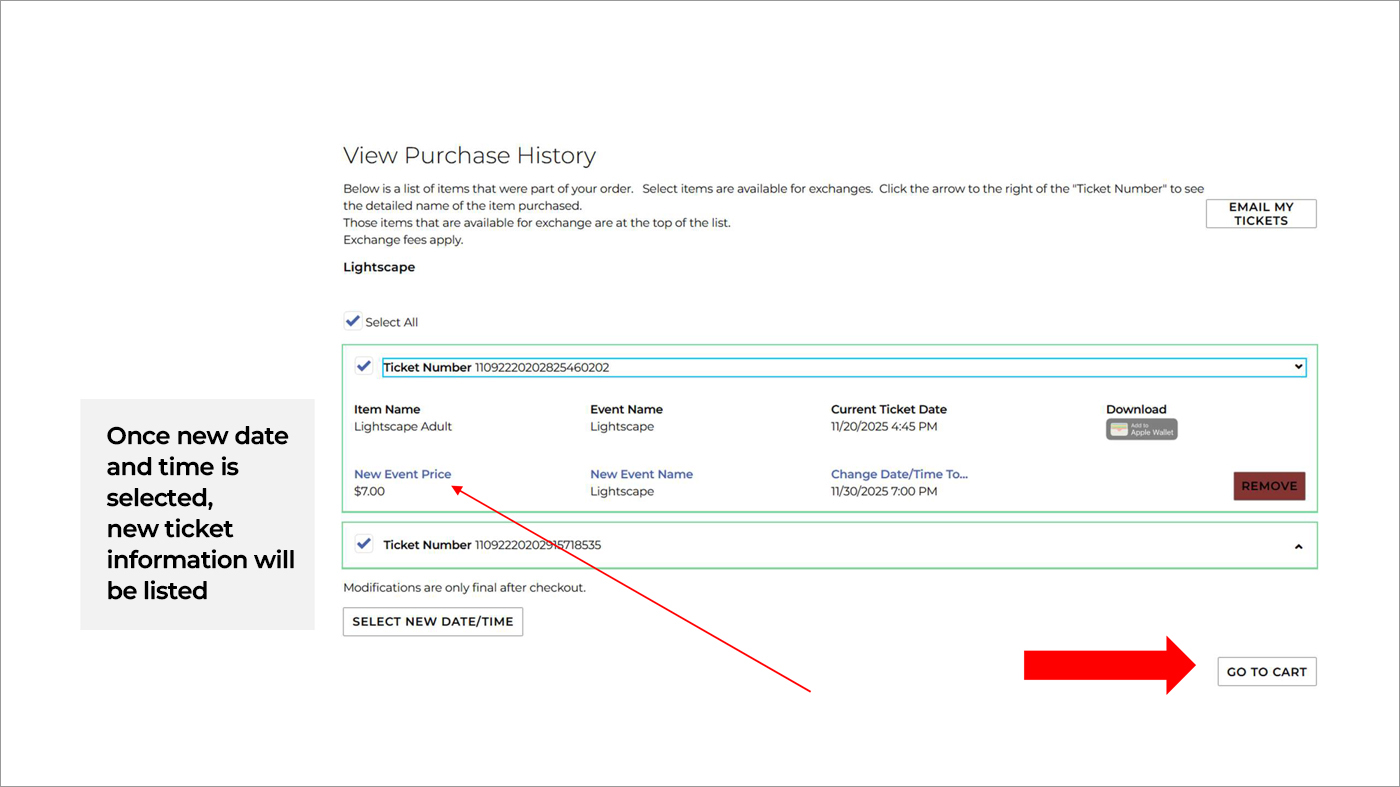Click the New Event Name label

(641, 474)
